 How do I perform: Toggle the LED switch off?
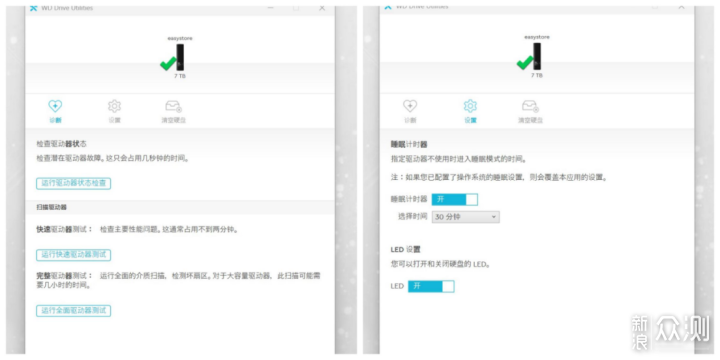(431, 287)
